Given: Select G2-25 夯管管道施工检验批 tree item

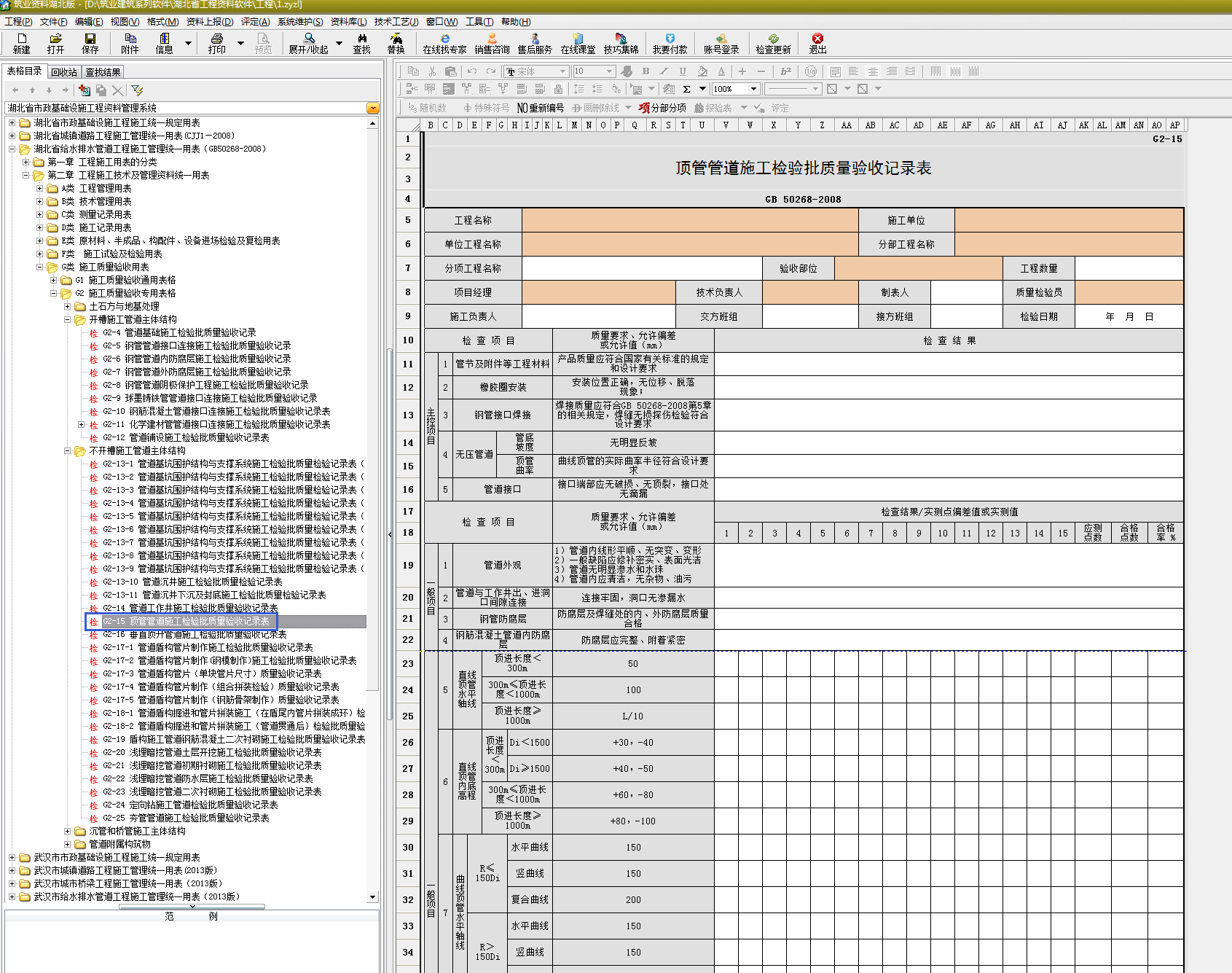Looking at the screenshot, I should (185, 818).
